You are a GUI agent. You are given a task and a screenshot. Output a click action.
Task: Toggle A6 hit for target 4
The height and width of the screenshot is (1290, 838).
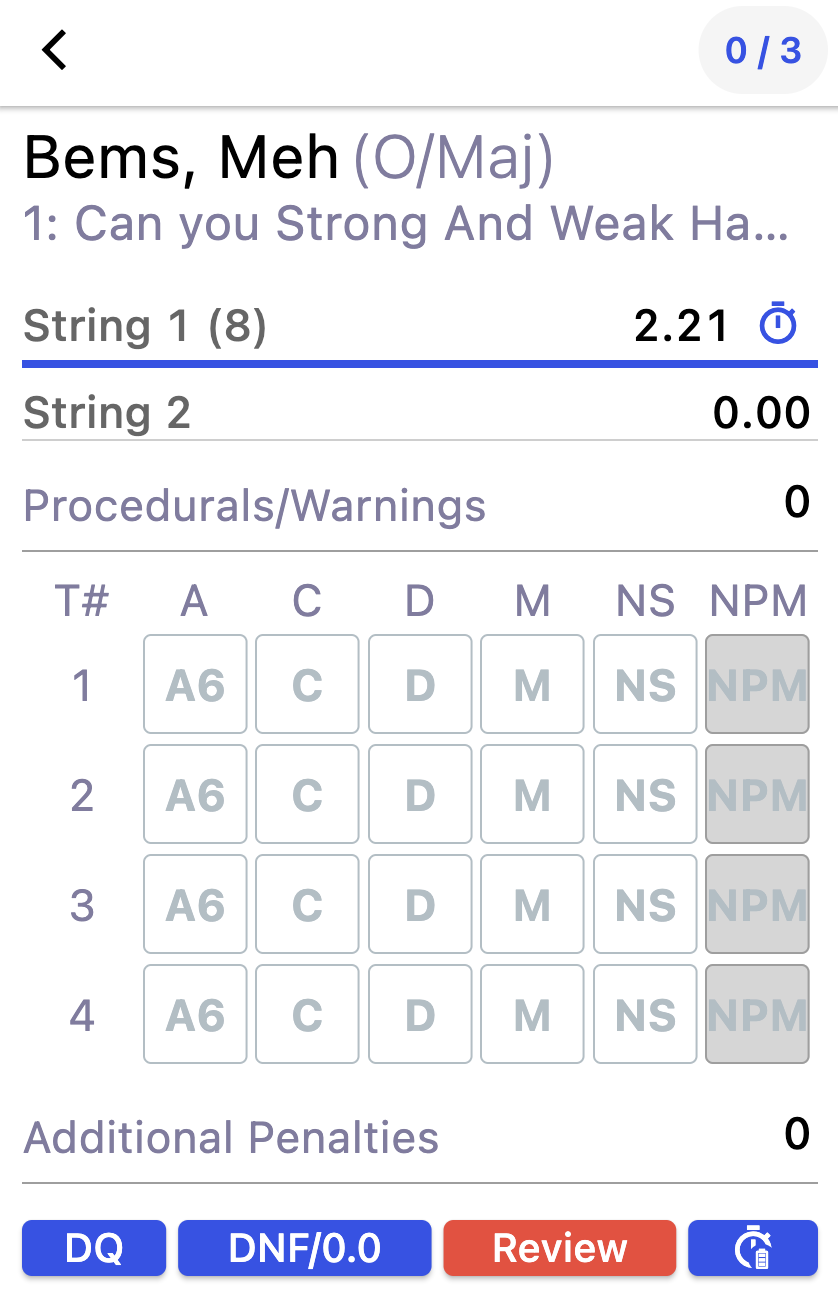pos(195,1015)
